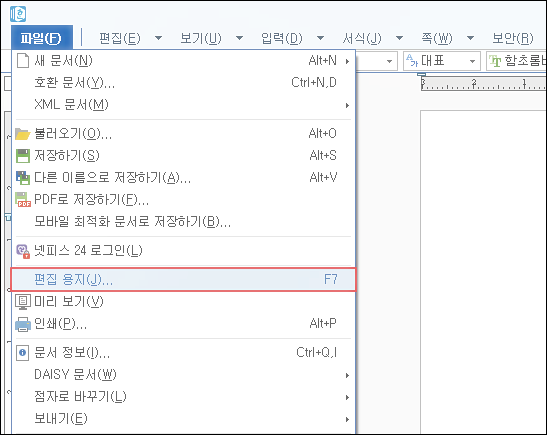Screen dimensions: 547x435
Task: Click the Ctrl+N,D shortcut text
Action: (x=314, y=83)
